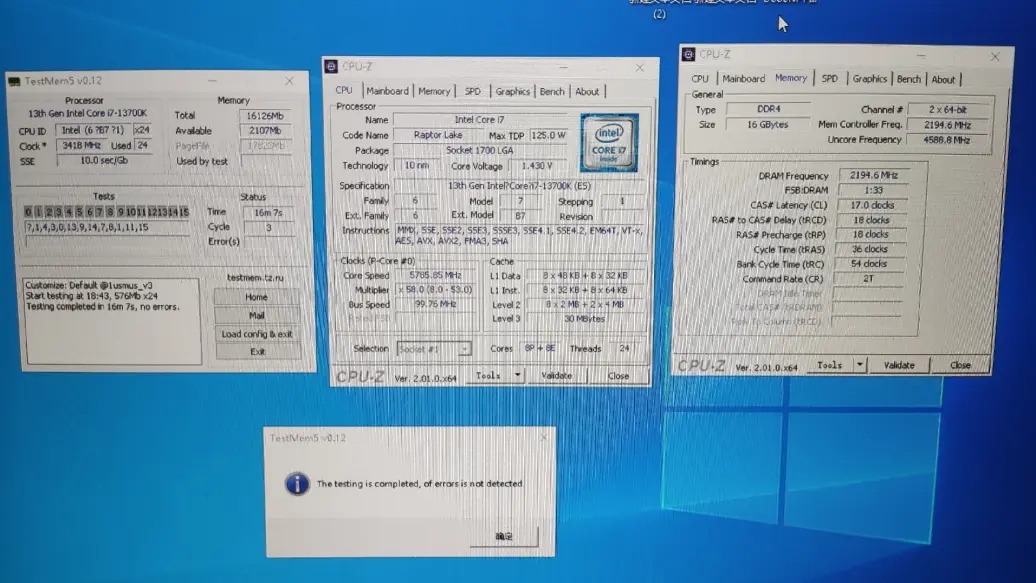Click the Level 3 cache 30 MBytes value
The width and height of the screenshot is (1036, 583).
(585, 319)
